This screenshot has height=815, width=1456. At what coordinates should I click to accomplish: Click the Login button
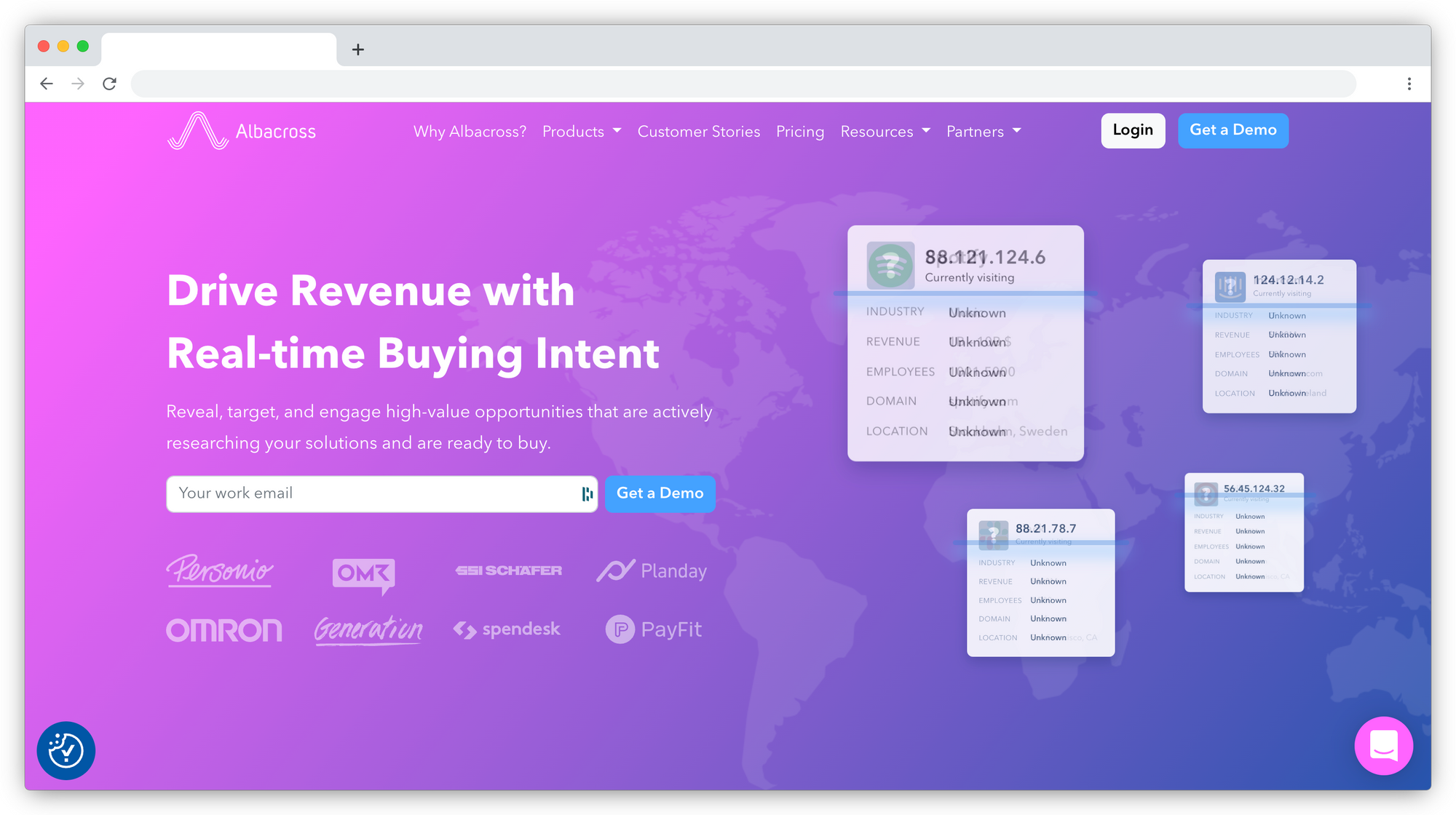tap(1134, 131)
